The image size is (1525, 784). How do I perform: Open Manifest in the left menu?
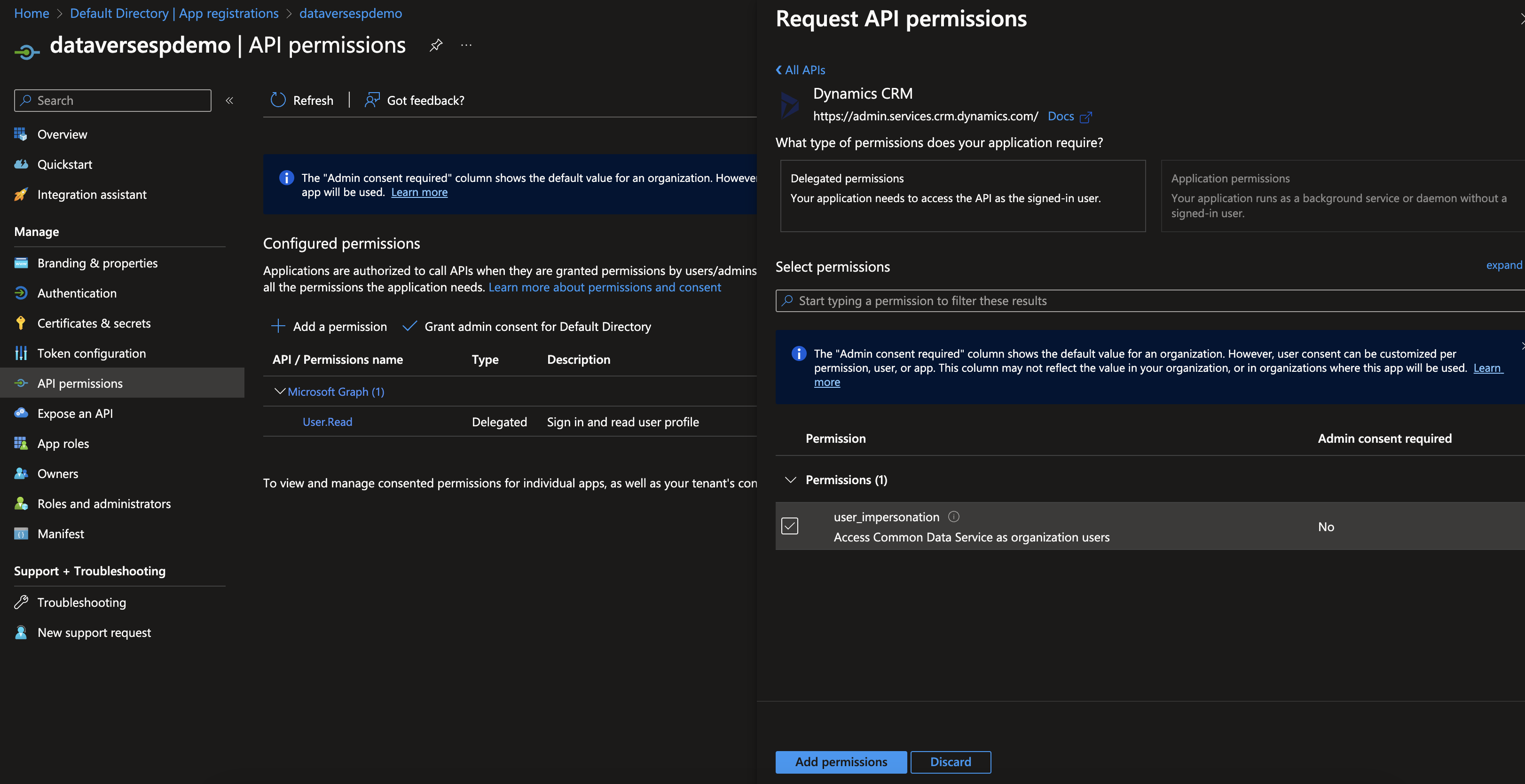pyautogui.click(x=61, y=533)
